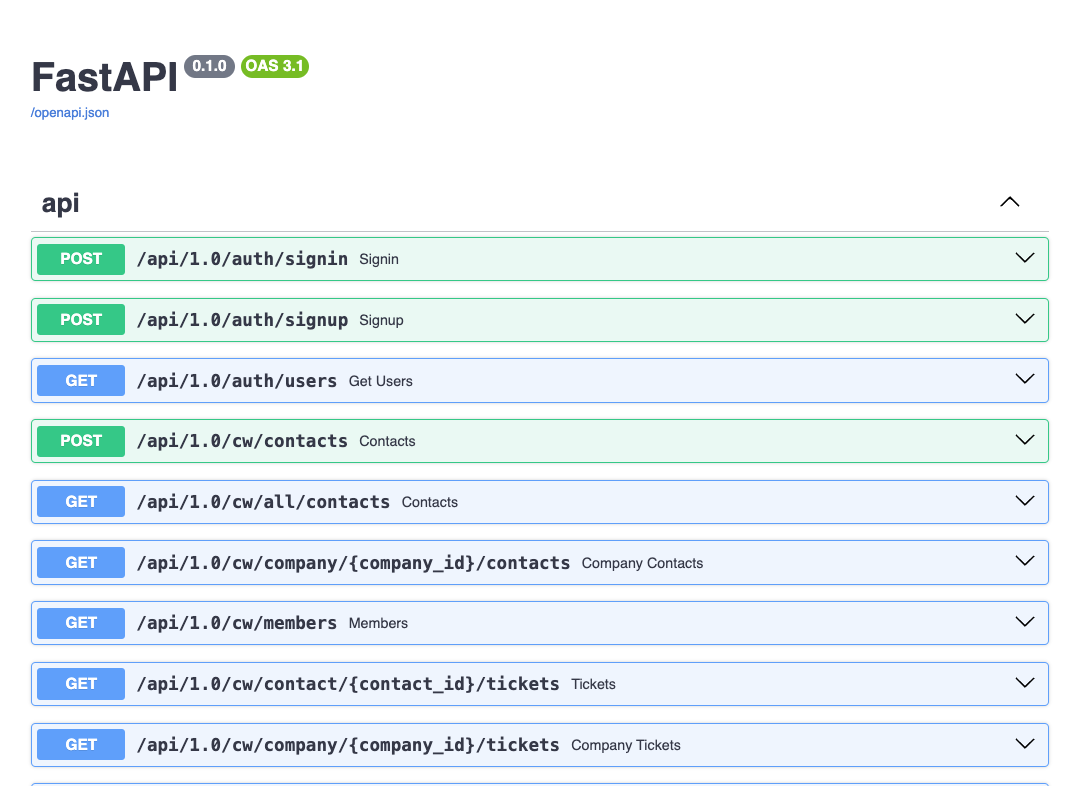Click the Signup summary text
Image resolution: width=1080 pixels, height=786 pixels.
click(381, 320)
